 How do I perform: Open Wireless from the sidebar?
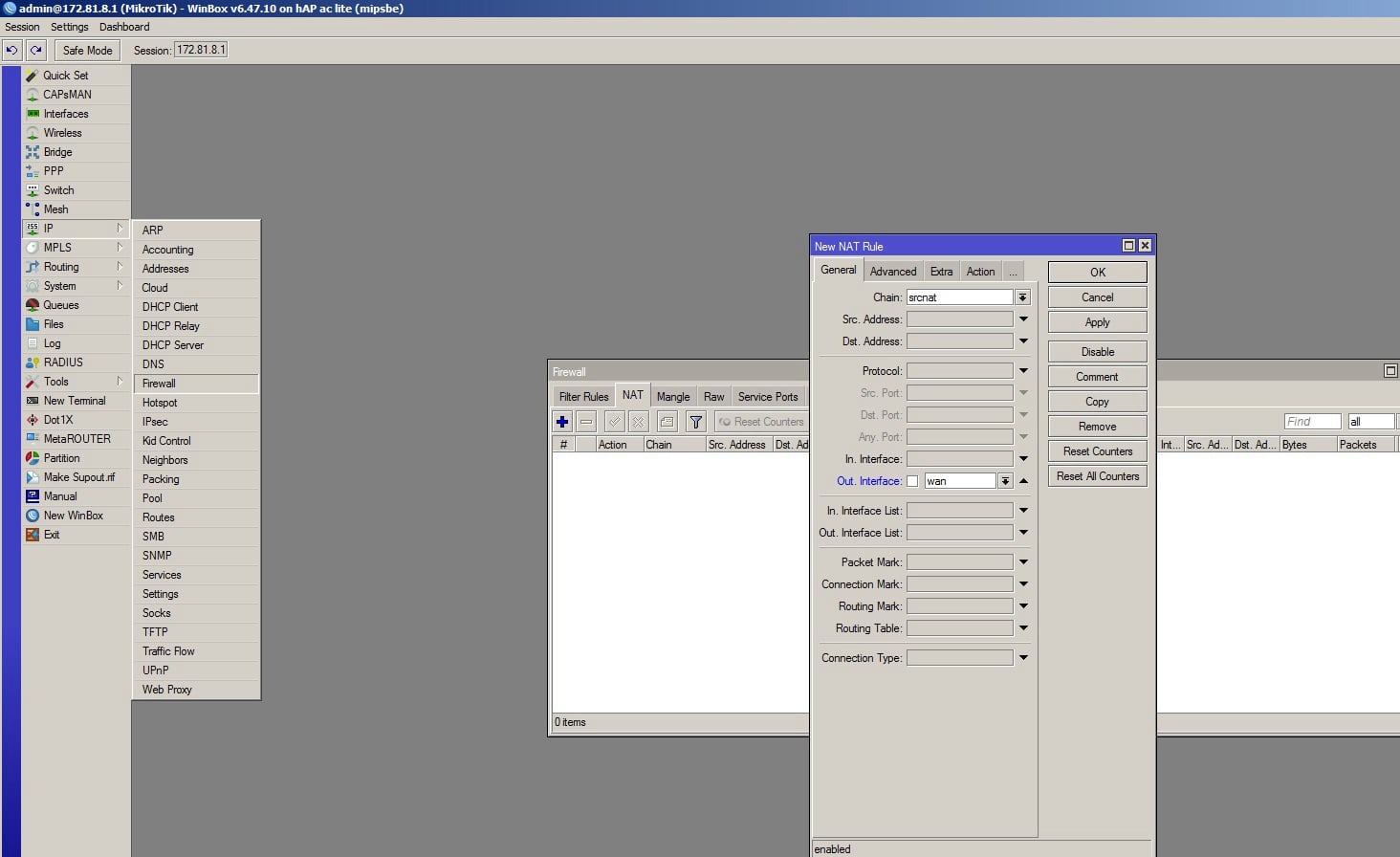[62, 133]
